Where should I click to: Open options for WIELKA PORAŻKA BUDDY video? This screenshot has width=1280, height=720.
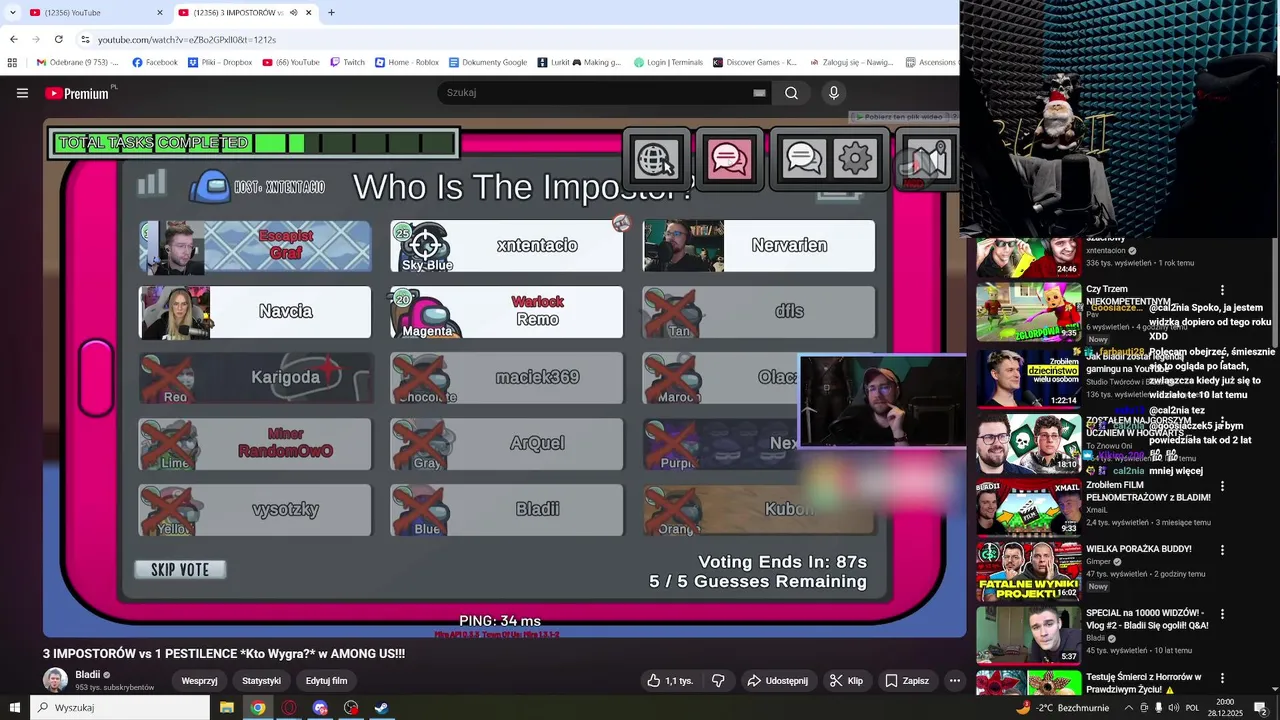1222,550
